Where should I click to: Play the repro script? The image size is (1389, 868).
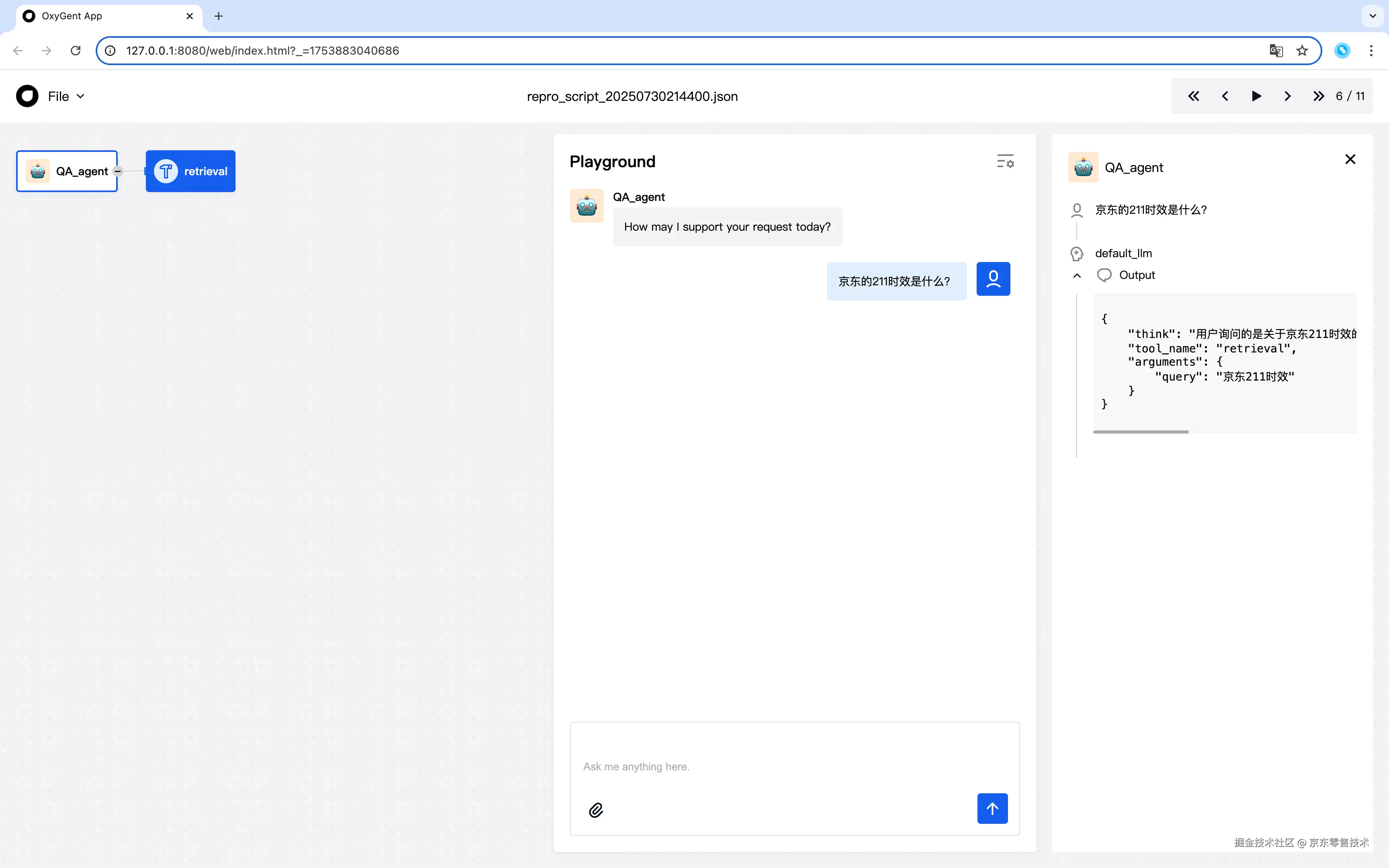1256,96
